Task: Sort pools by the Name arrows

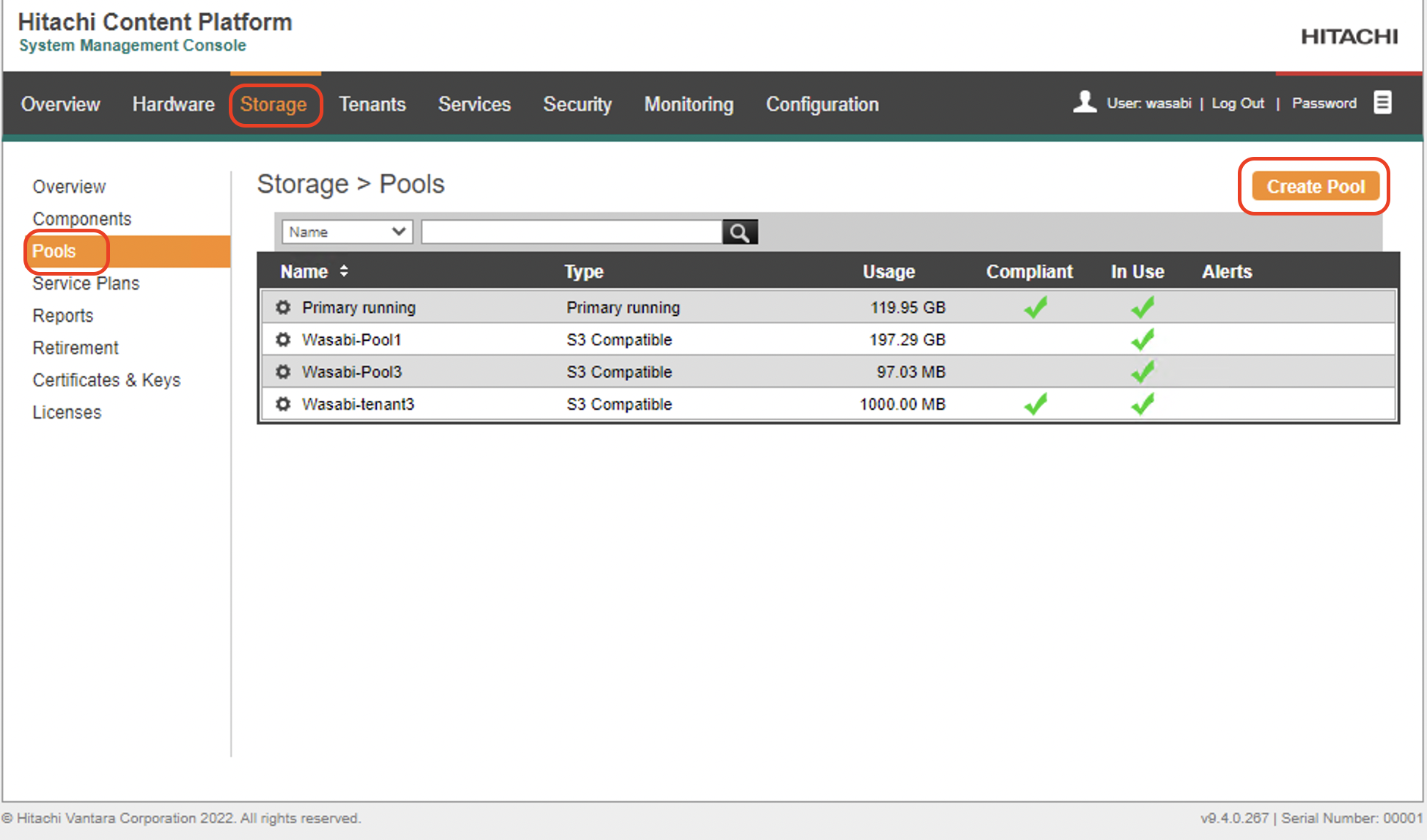Action: tap(344, 271)
